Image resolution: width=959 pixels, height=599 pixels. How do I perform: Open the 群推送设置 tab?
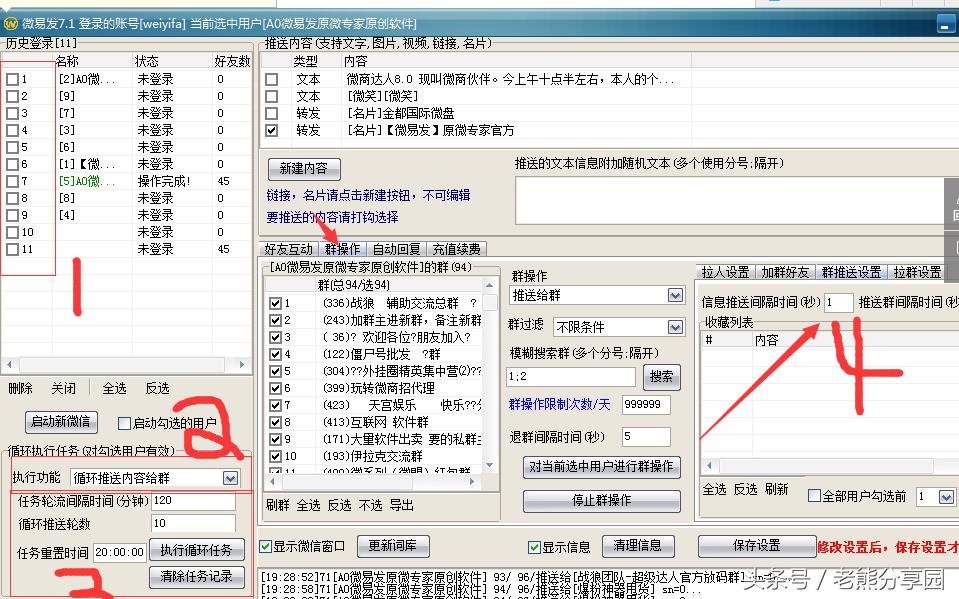(x=851, y=272)
